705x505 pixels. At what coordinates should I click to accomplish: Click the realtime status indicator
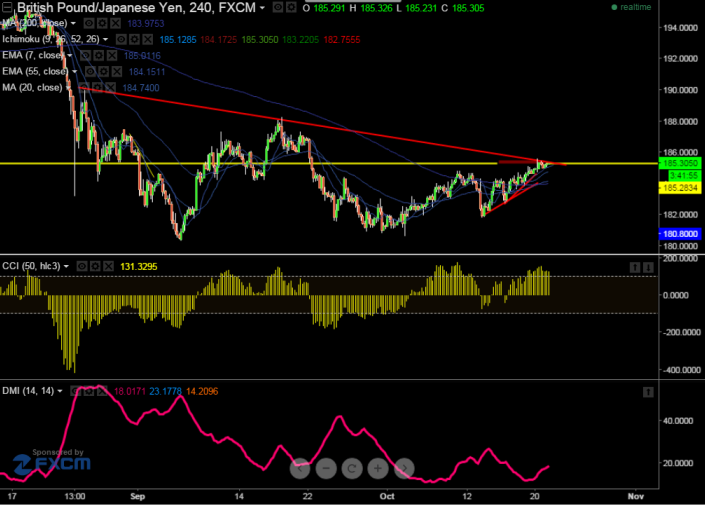tap(631, 7)
